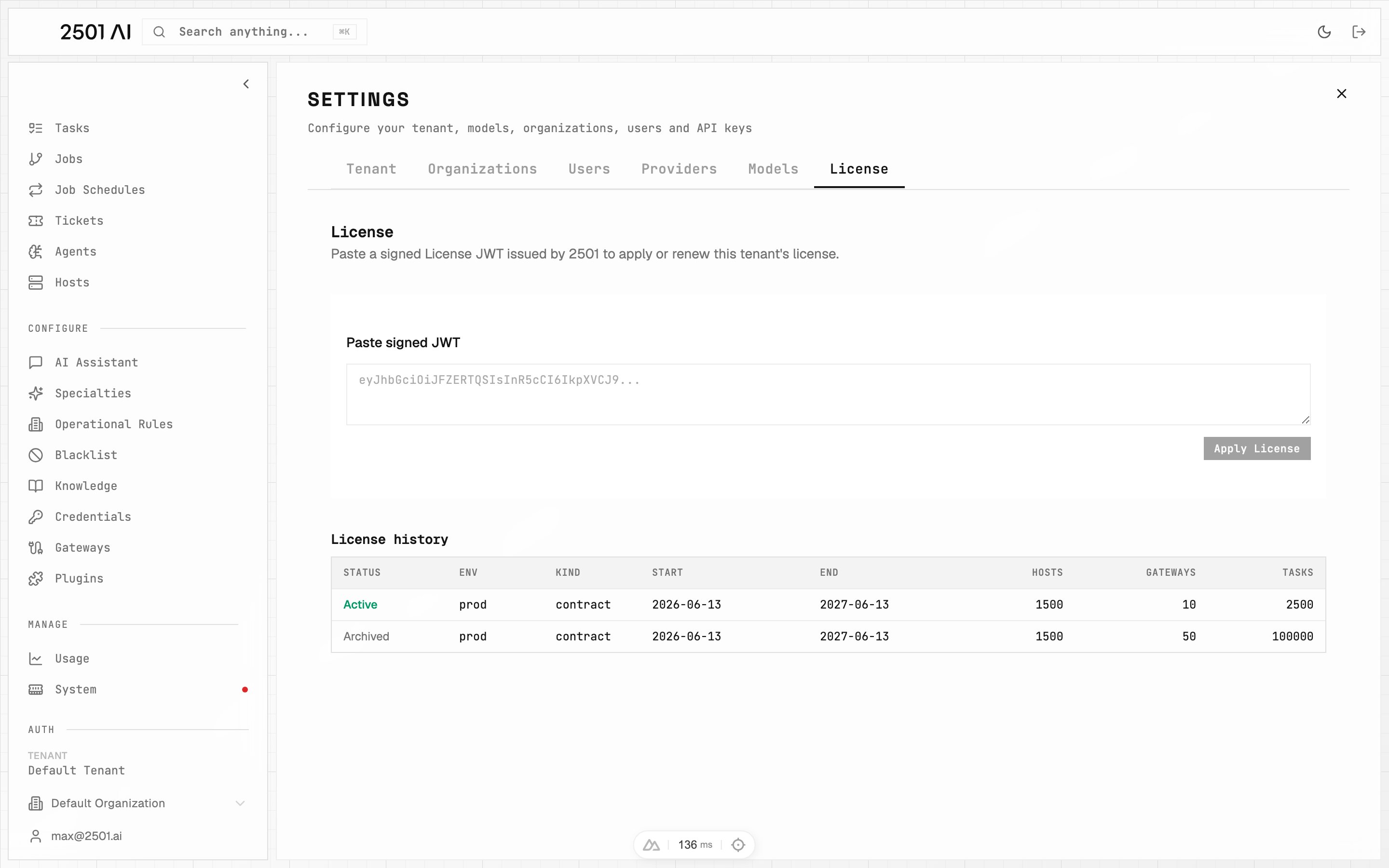Click the Credentials key icon
The image size is (1389, 868).
pos(36,516)
